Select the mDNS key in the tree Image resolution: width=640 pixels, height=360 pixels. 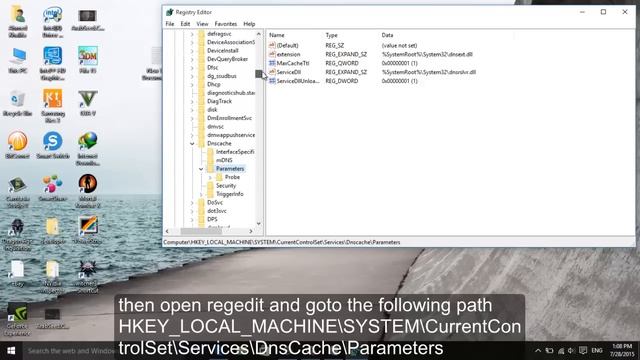224,160
